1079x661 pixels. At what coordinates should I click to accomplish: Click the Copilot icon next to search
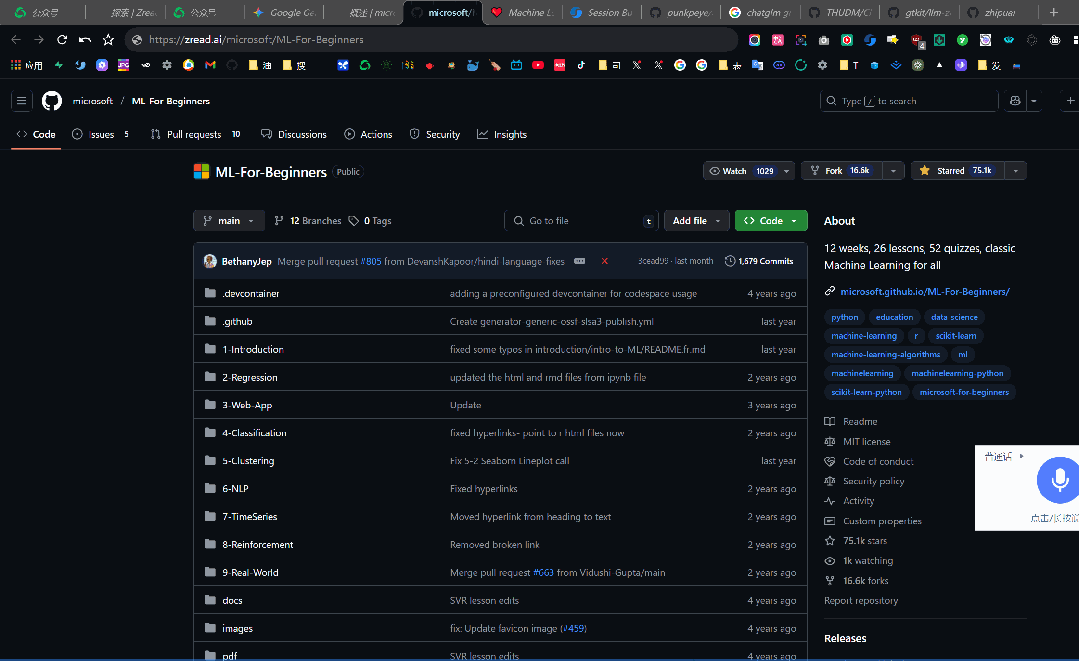point(1015,101)
